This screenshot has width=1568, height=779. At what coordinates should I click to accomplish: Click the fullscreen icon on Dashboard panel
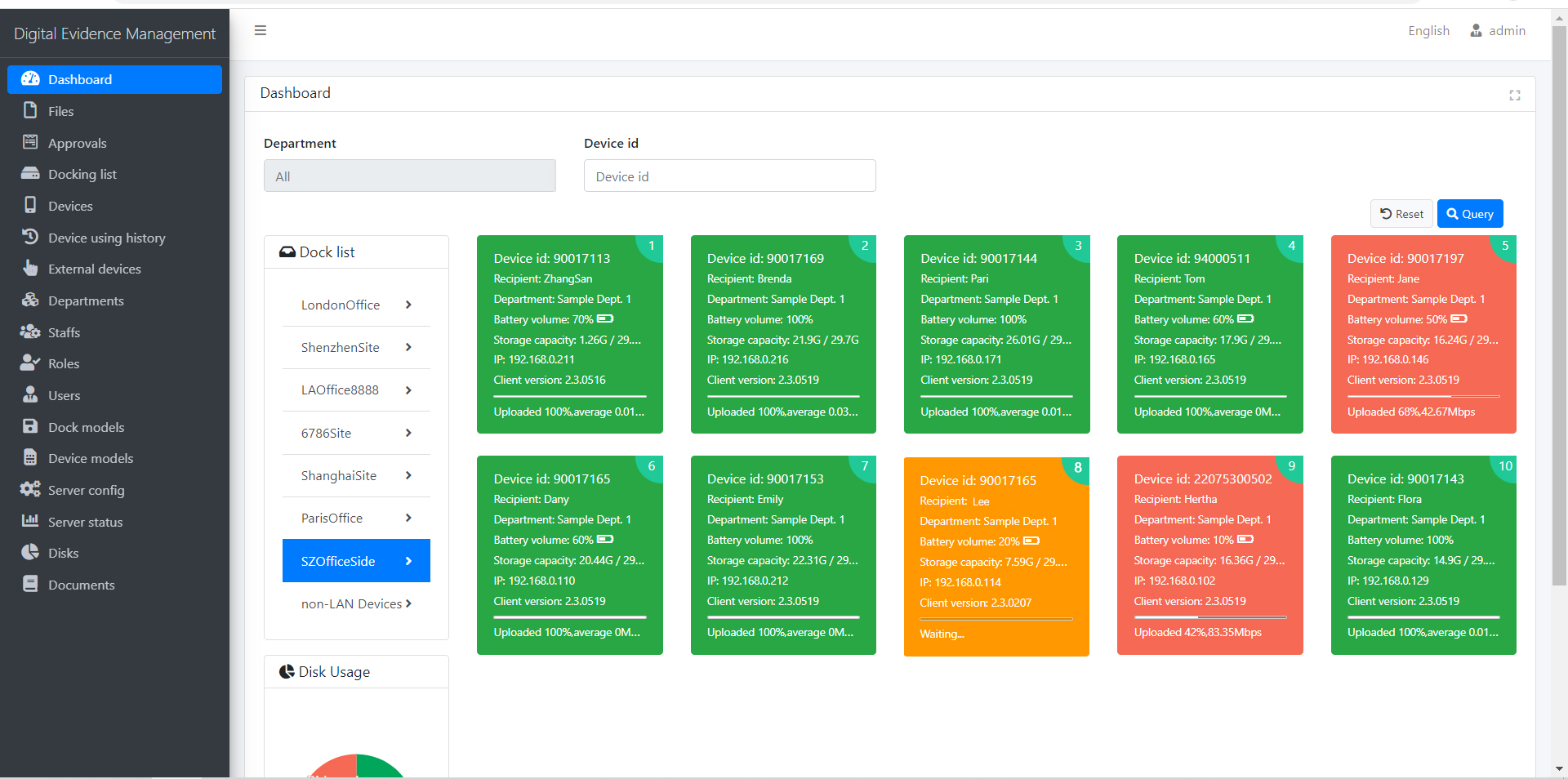point(1514,96)
